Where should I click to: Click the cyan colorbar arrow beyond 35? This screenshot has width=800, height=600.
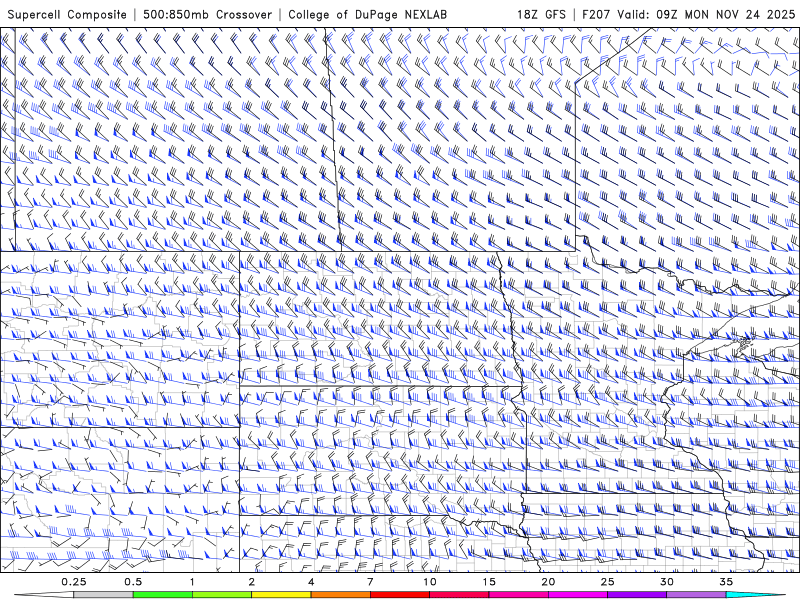755,595
